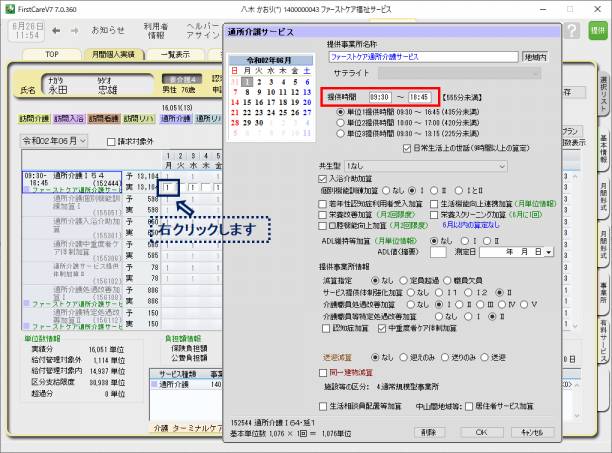Screen dimensions: 612x453
Task: Click the 訪問介護 service icon button
Action: (35, 118)
